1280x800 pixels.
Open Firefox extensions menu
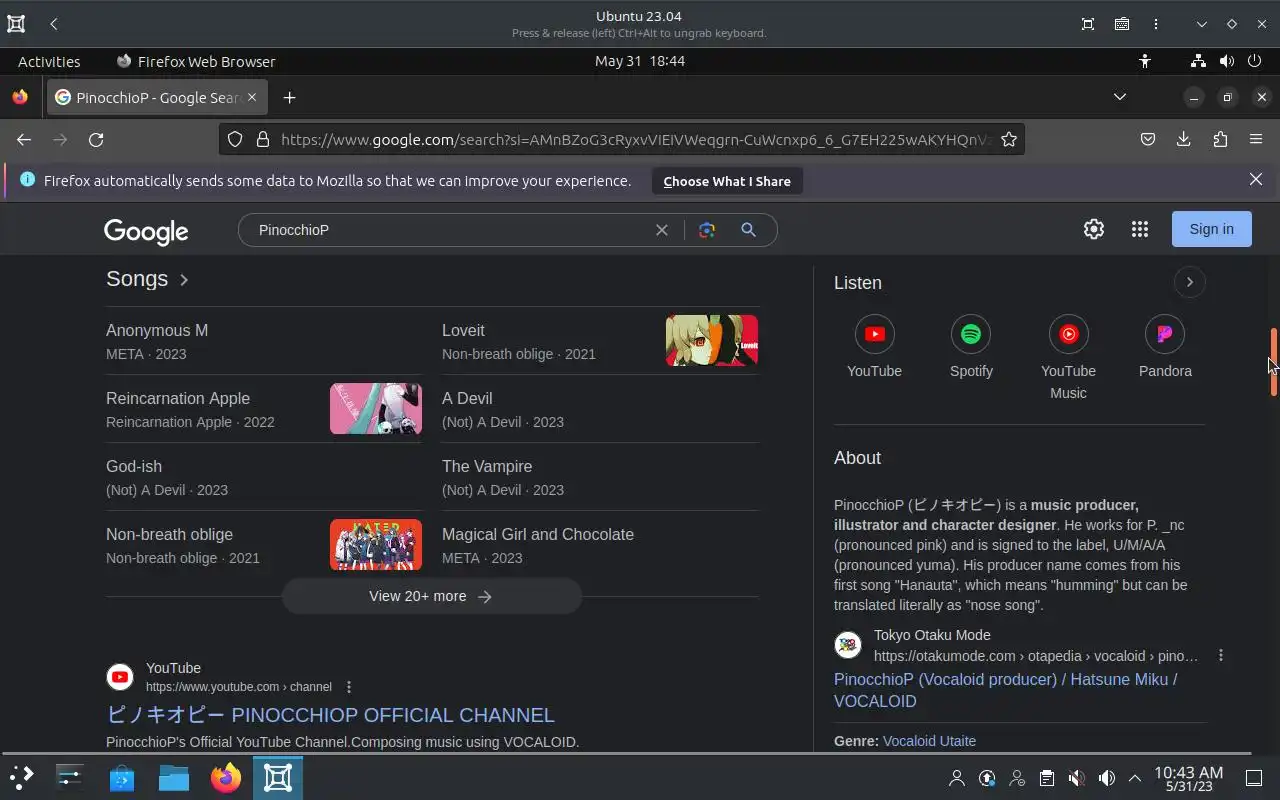coord(1220,140)
